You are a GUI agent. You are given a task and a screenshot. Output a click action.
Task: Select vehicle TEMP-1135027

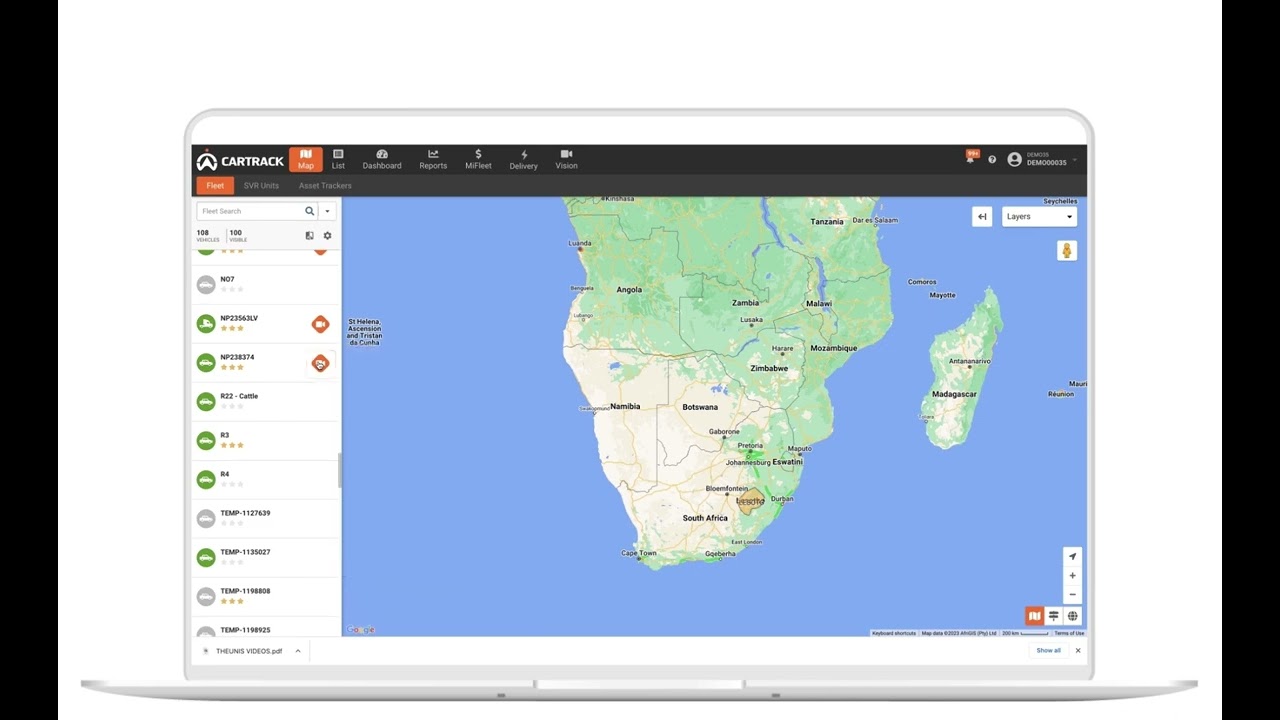click(x=267, y=558)
